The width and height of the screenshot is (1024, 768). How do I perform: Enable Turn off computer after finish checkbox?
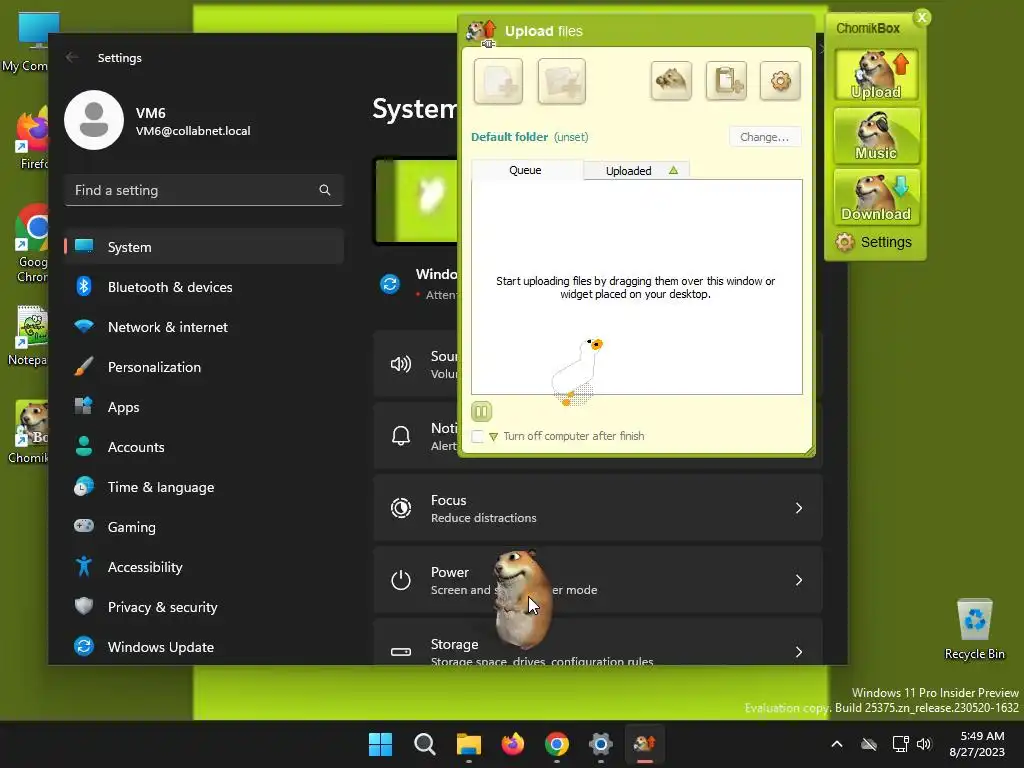(477, 436)
